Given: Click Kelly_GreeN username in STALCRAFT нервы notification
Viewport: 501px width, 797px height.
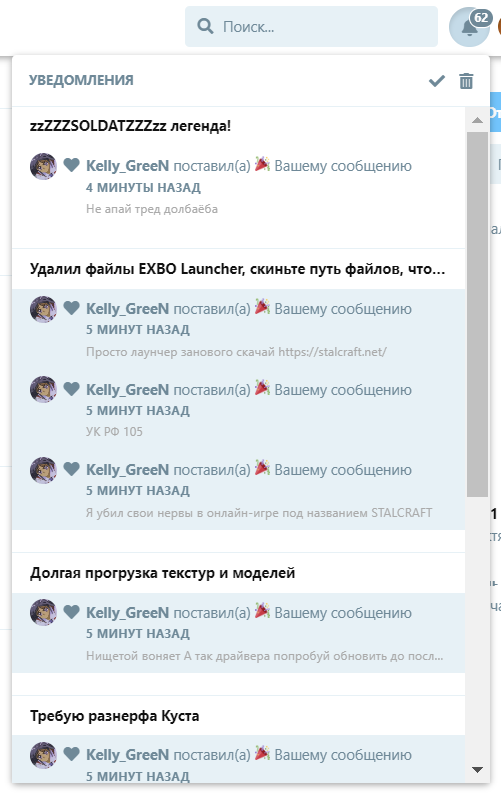Looking at the screenshot, I should [128, 470].
